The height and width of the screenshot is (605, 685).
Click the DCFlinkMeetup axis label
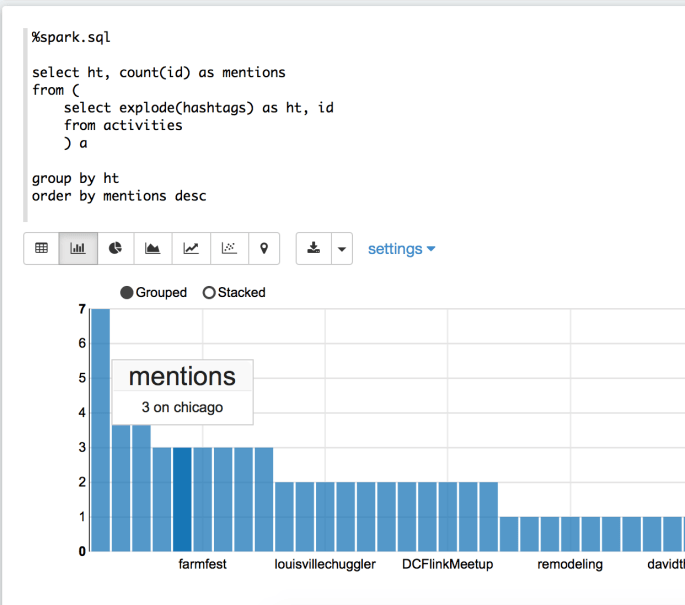pyautogui.click(x=447, y=564)
